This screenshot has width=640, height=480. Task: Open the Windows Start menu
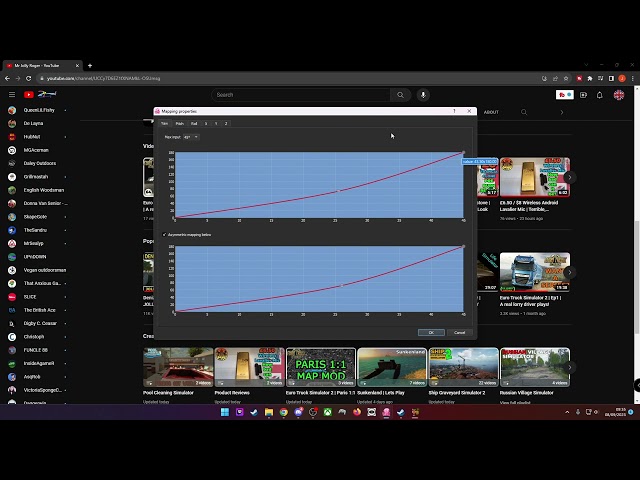[x=224, y=412]
